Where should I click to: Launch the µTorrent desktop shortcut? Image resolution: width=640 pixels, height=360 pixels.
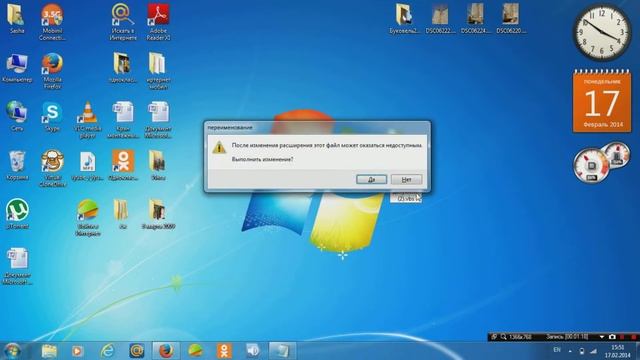(17, 214)
